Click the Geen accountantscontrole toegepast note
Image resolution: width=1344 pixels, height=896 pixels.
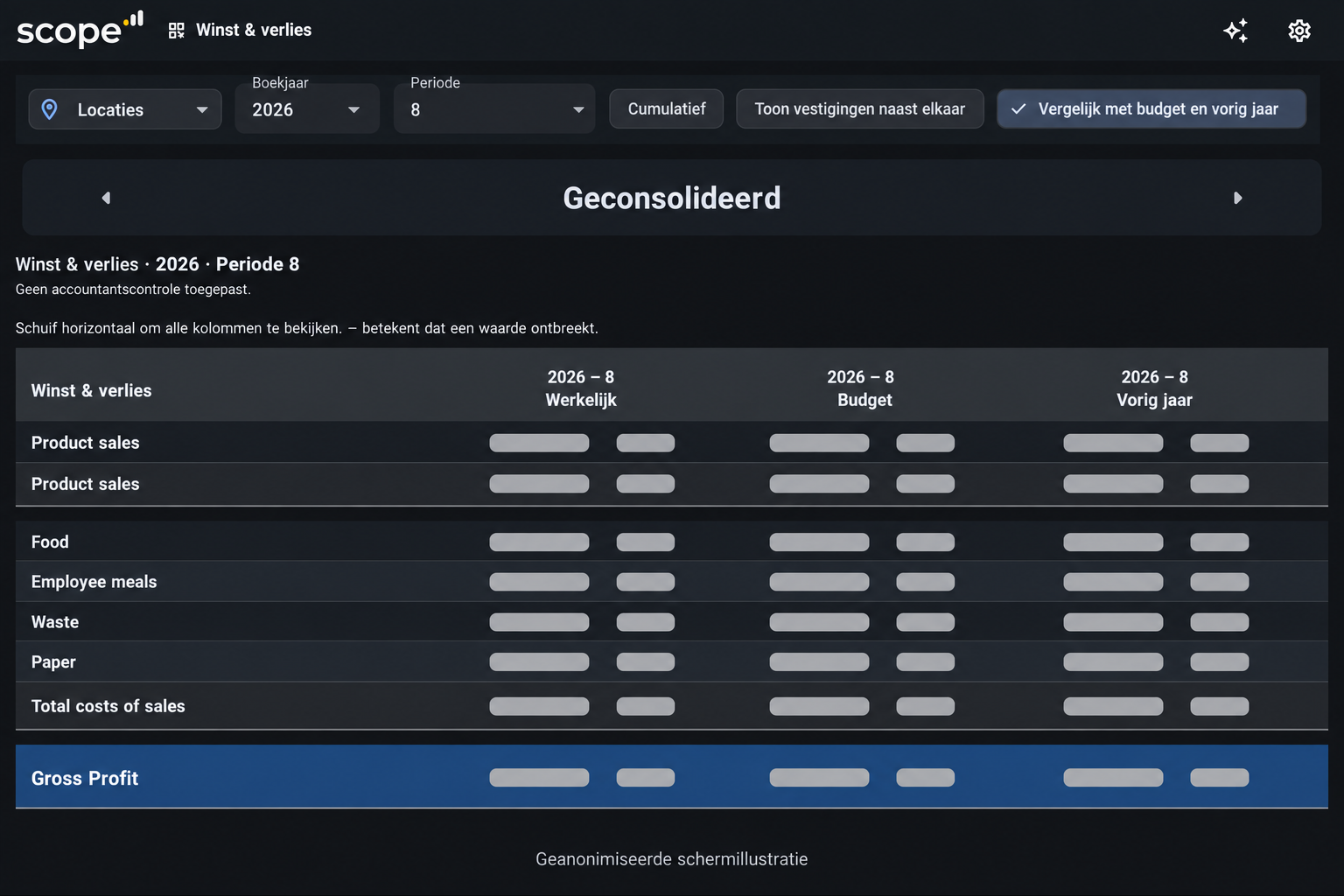click(x=133, y=290)
